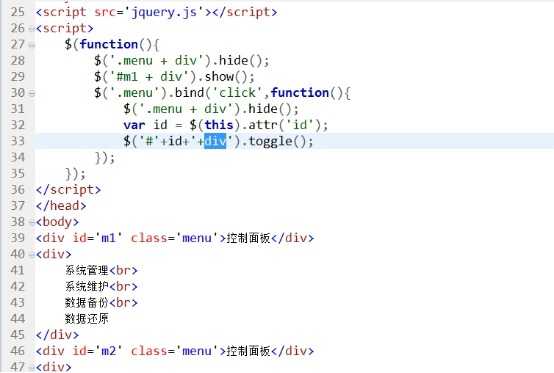This screenshot has width=554, height=373.
Task: Click the closing </head> tag on line 37
Action: pos(61,206)
